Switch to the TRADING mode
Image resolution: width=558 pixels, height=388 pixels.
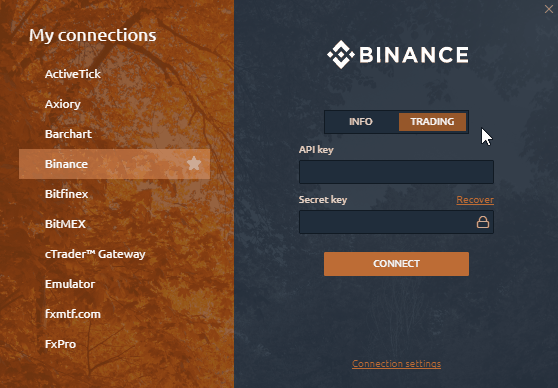tap(432, 122)
